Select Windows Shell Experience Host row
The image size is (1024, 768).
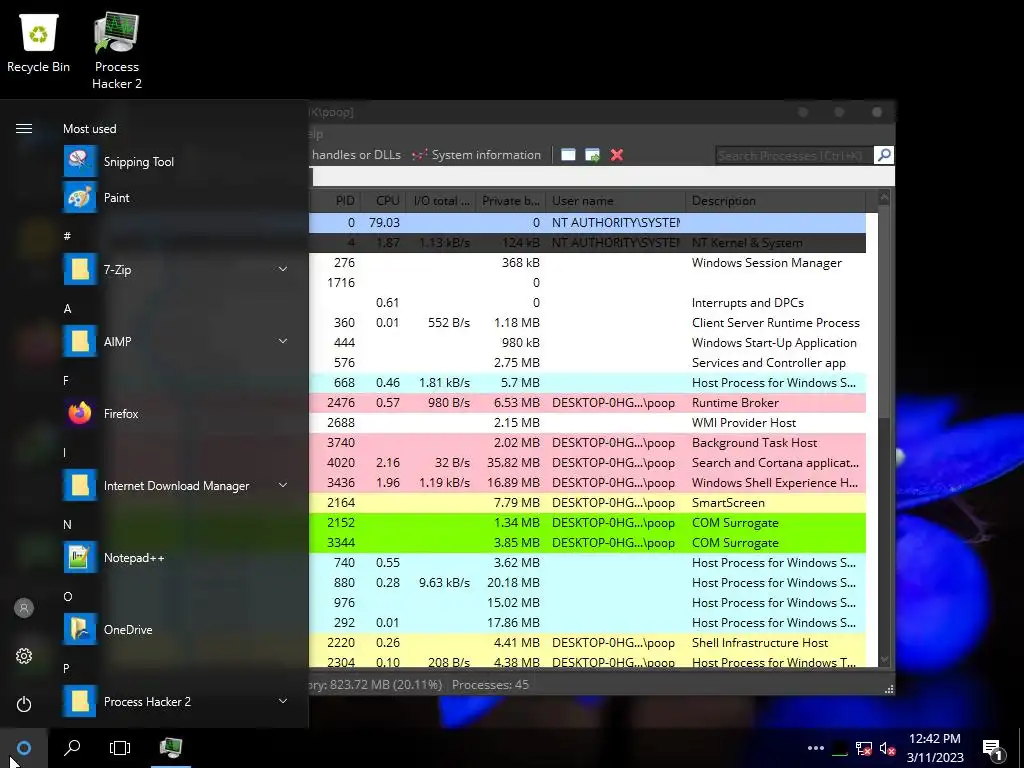pyautogui.click(x=588, y=483)
